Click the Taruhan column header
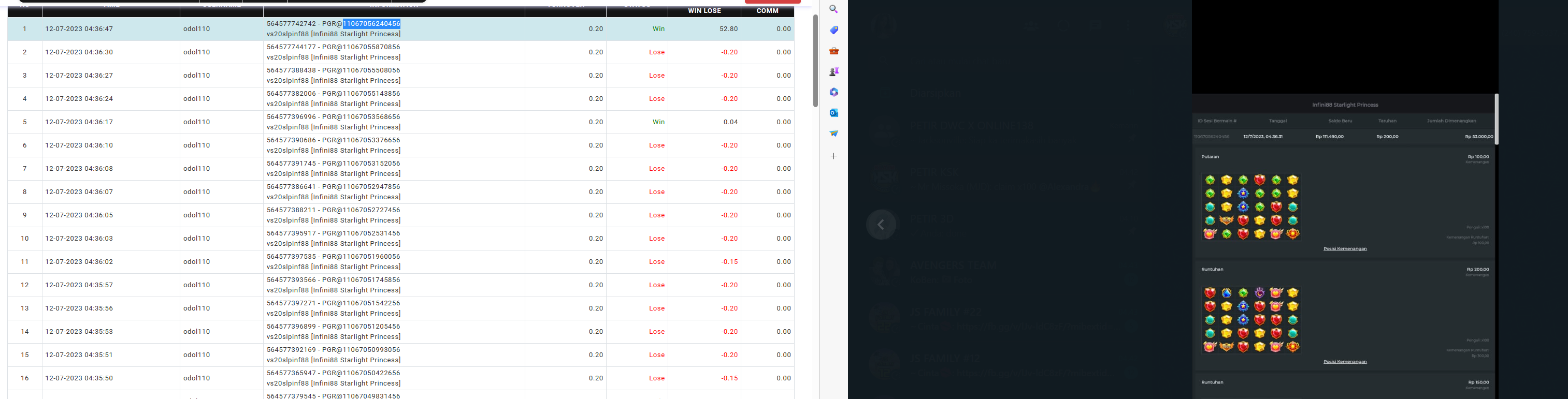The width and height of the screenshot is (1568, 399). [1387, 121]
